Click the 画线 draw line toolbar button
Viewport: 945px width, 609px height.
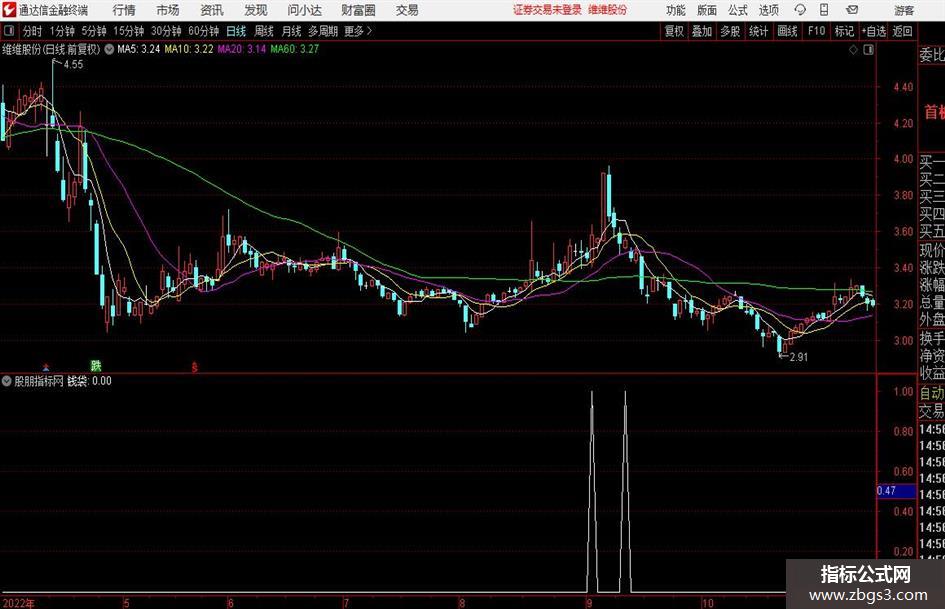point(787,31)
